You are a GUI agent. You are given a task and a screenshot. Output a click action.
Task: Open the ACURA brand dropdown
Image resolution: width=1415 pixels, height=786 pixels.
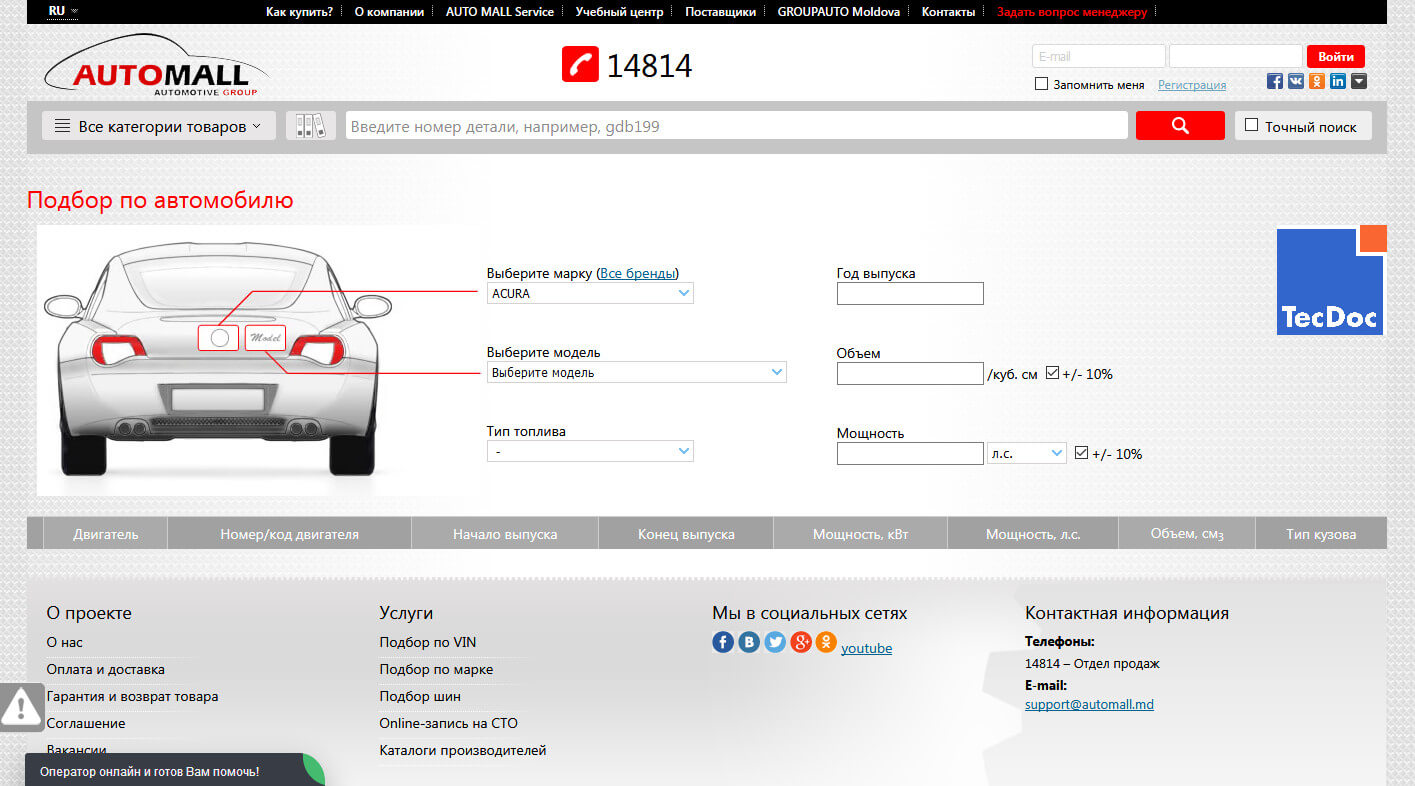coord(590,293)
